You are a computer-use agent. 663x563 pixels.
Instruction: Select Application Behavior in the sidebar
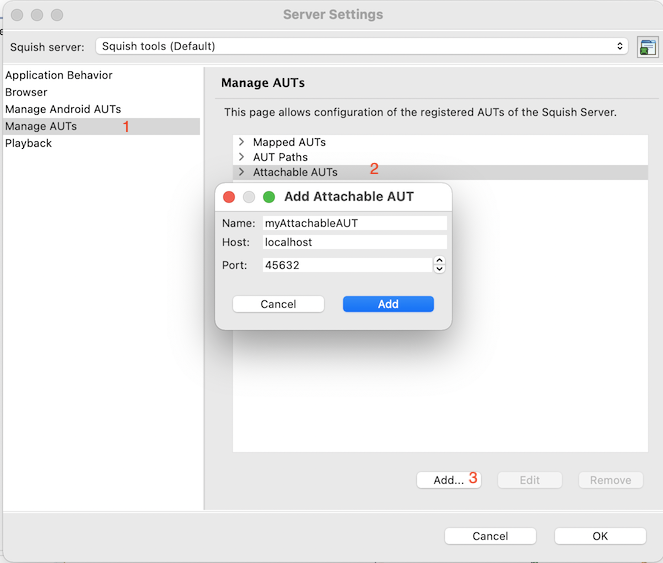[58, 75]
